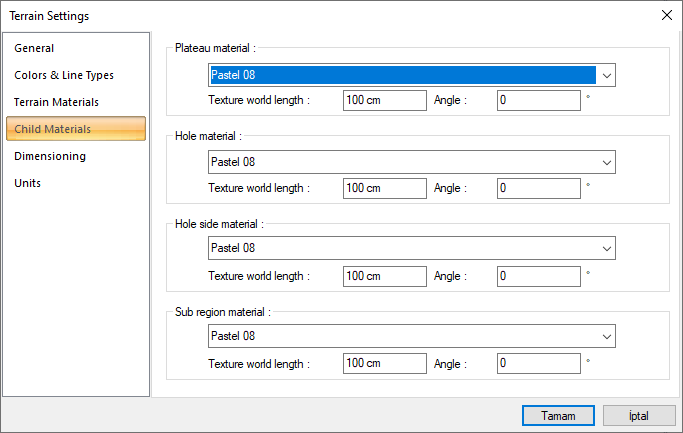Open the Dimensioning settings page
This screenshot has width=683, height=433.
pos(50,156)
